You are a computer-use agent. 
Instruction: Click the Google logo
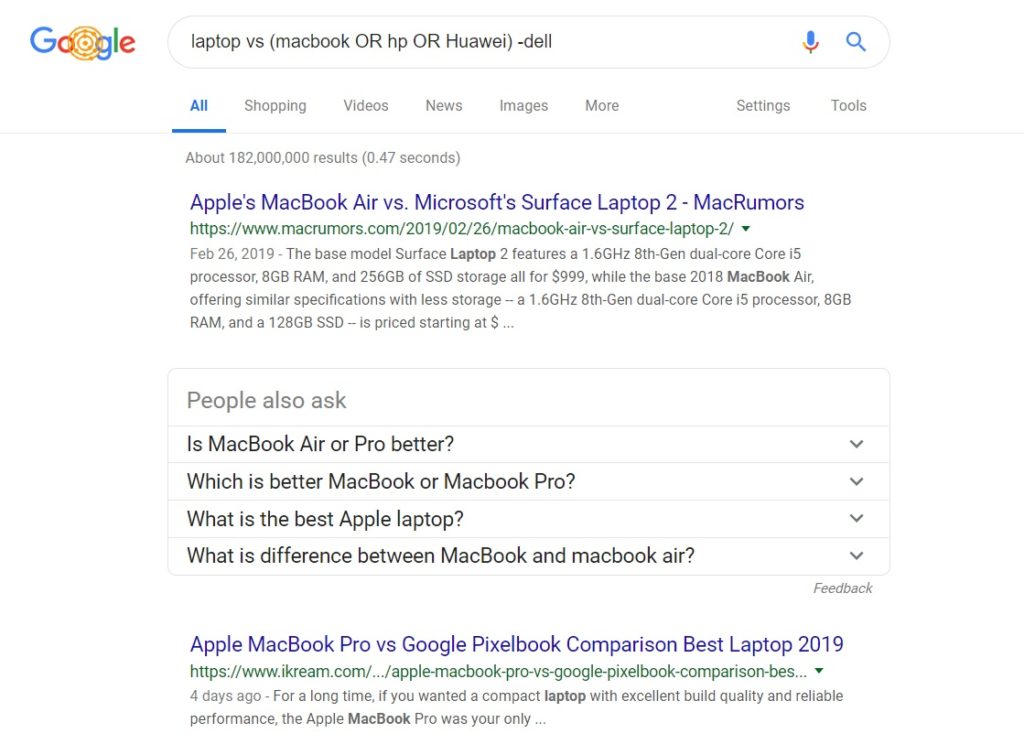click(x=83, y=42)
